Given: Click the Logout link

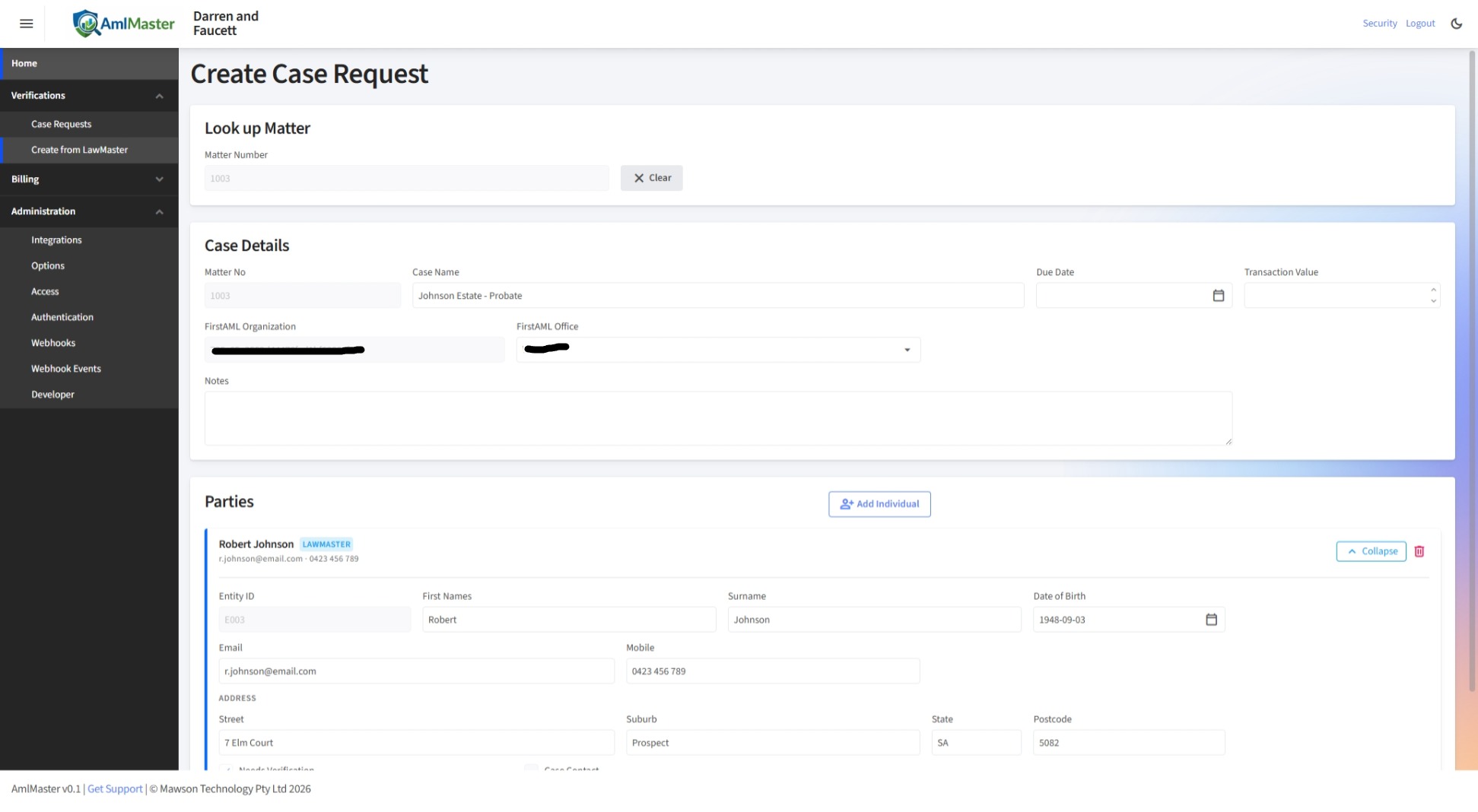Looking at the screenshot, I should 1420,23.
